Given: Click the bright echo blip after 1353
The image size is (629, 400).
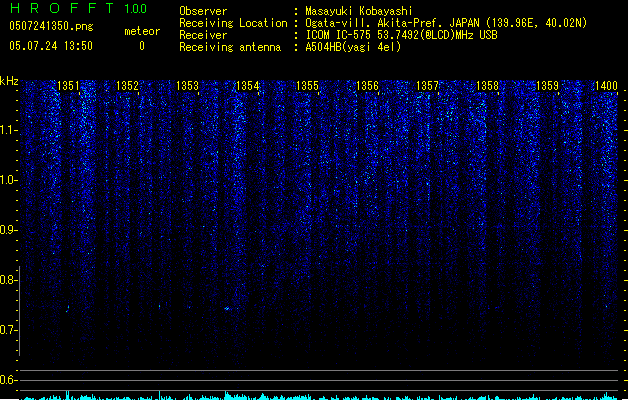Looking at the screenshot, I should tap(227, 309).
